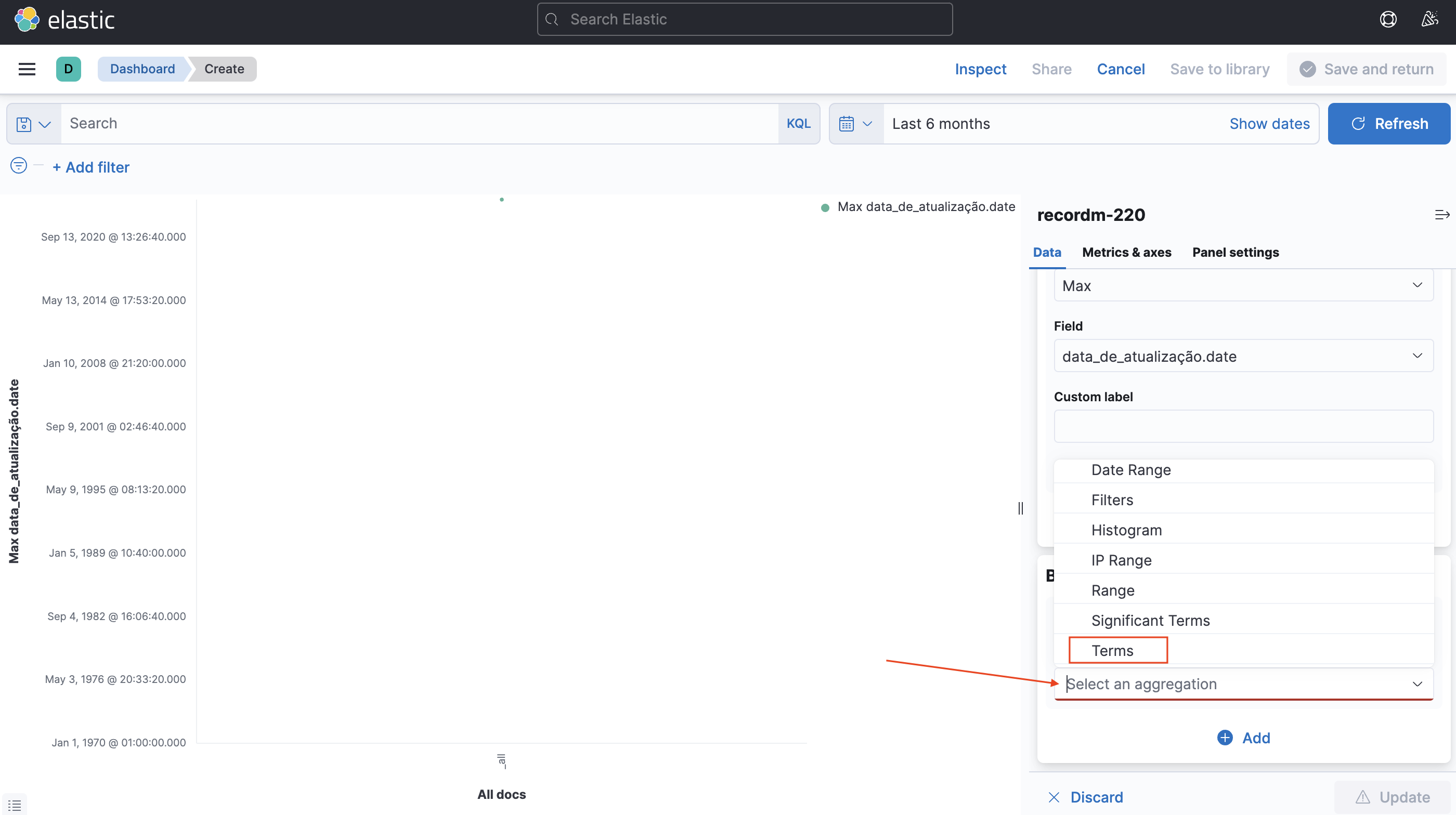Click the Jan 1, 1970 axis label

[119, 742]
